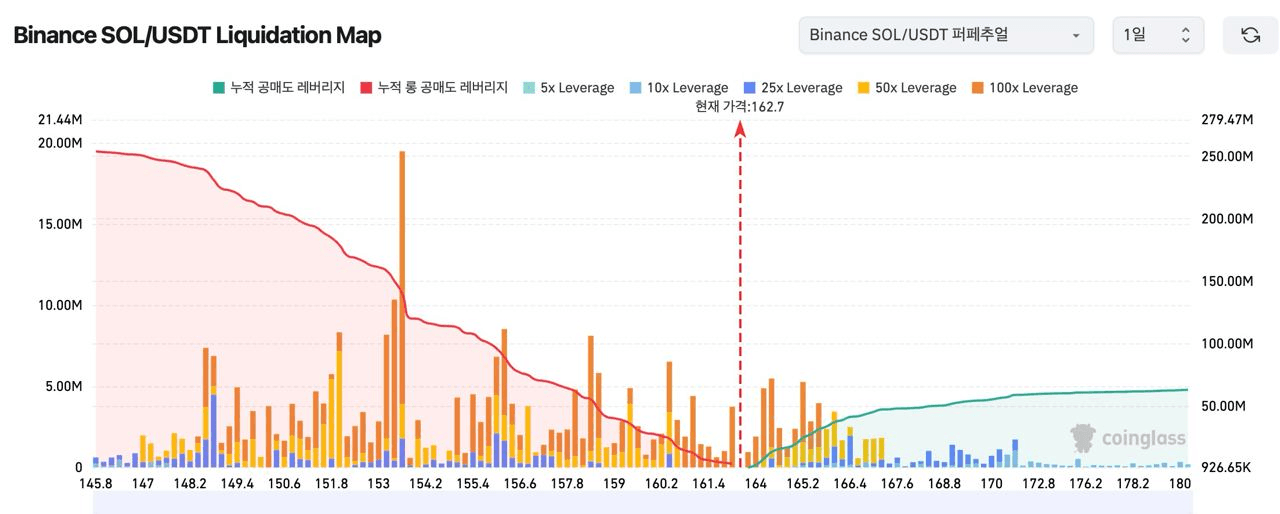Click the yellow 50x Leverage color swatch
Screen dimensions: 1280x514
[863, 88]
